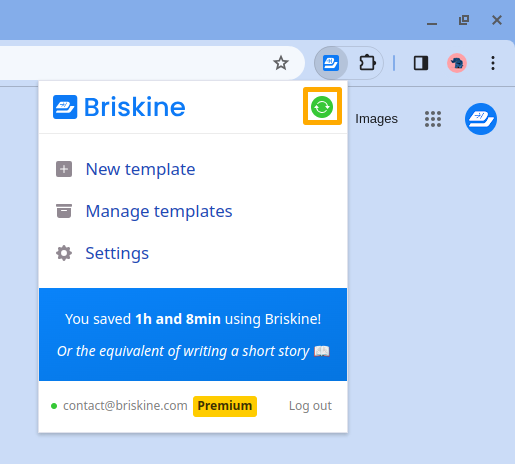Viewport: 515px width, 464px height.
Task: Open the Chrome profile avatar
Action: click(457, 63)
